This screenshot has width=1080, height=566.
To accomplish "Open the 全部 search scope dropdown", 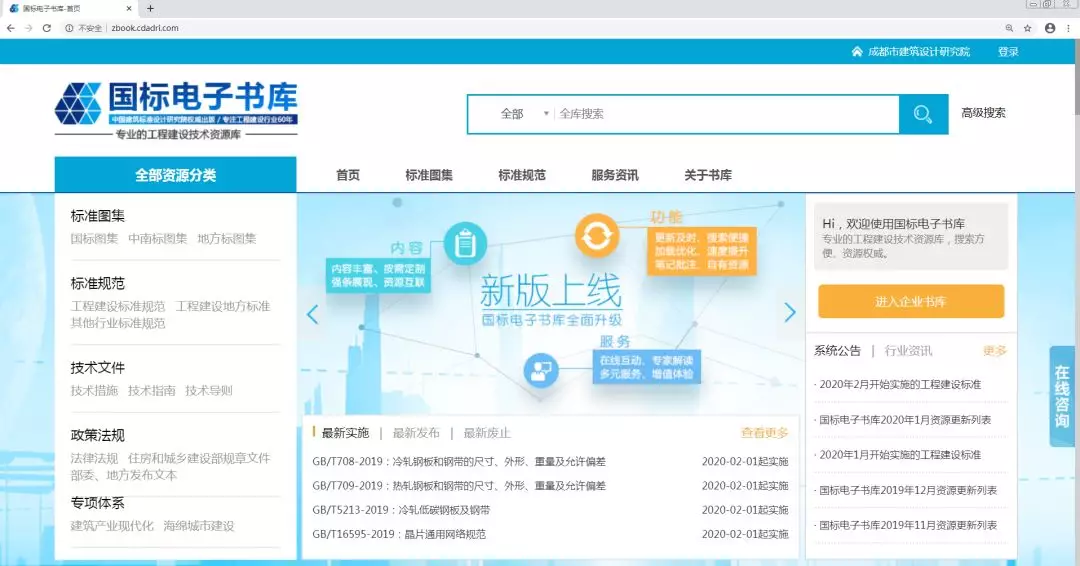I will 523,114.
